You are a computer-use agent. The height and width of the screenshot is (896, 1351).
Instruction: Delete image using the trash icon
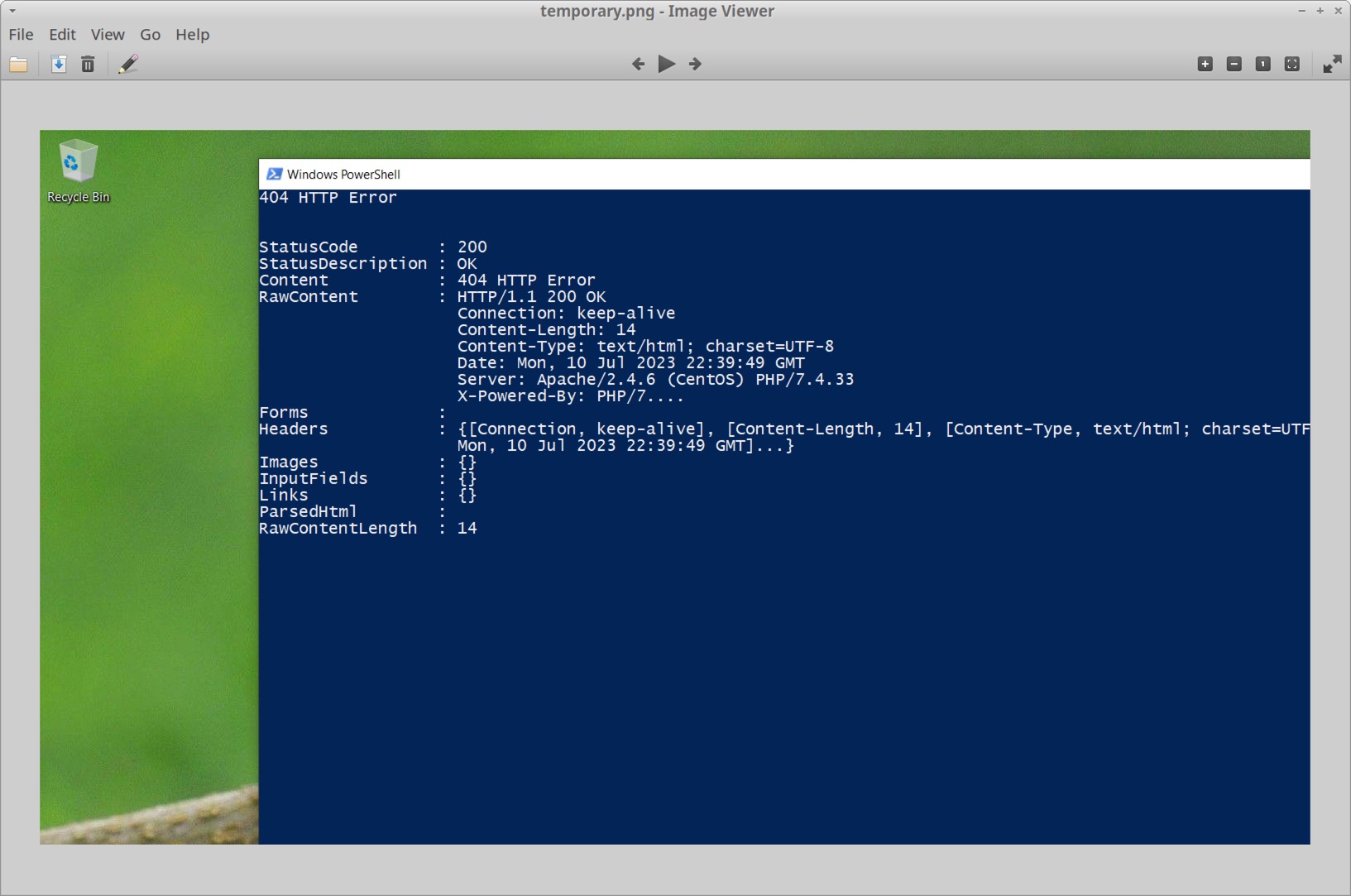pos(88,65)
